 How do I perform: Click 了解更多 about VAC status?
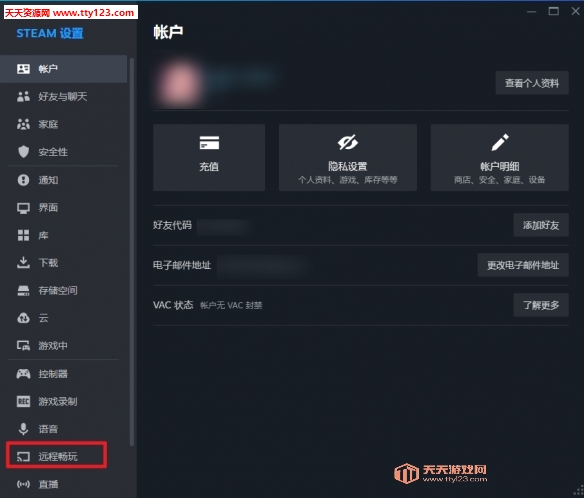[541, 305]
